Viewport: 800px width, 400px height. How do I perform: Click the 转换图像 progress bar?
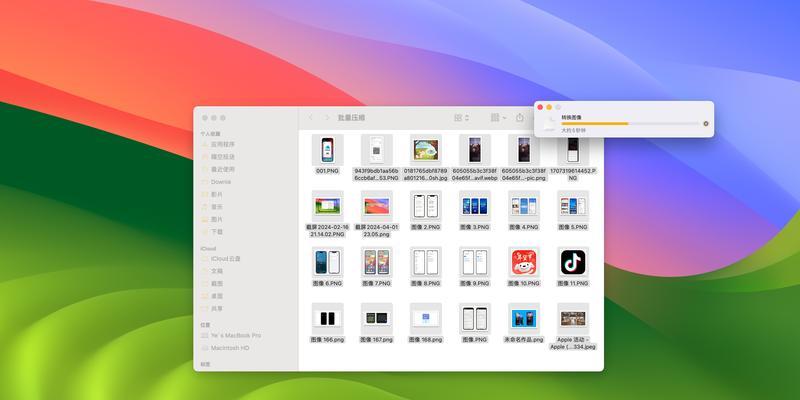pyautogui.click(x=630, y=123)
